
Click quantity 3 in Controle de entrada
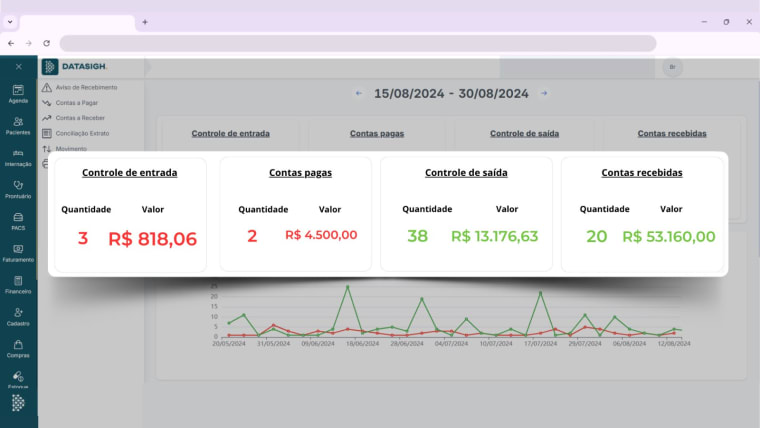coord(83,238)
